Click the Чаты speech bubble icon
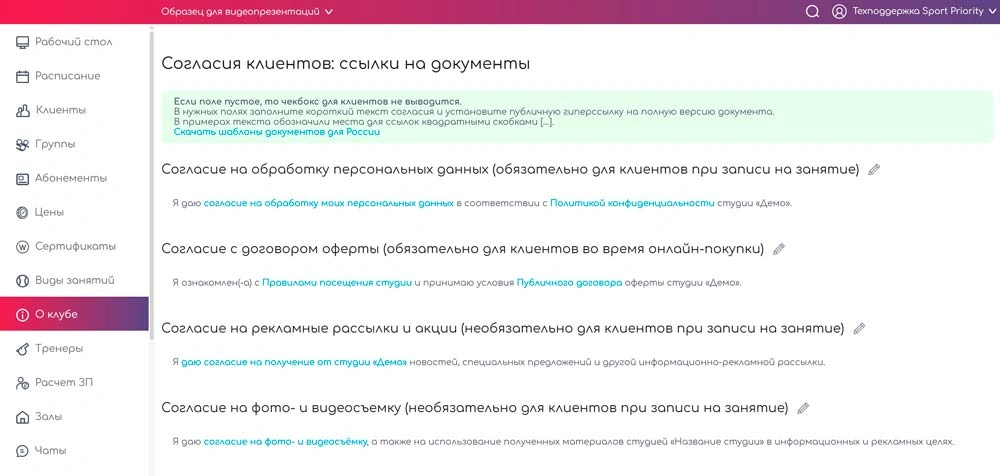 22,451
